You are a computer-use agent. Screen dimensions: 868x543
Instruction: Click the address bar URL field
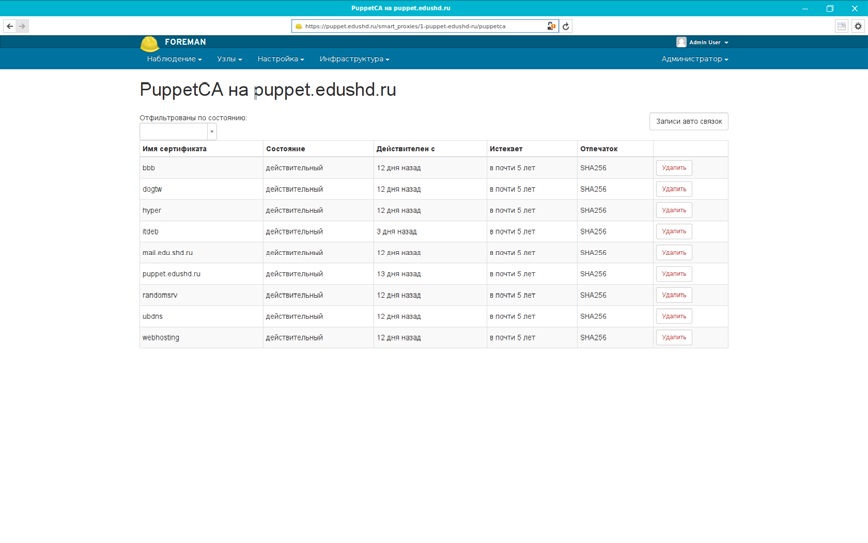pos(423,26)
